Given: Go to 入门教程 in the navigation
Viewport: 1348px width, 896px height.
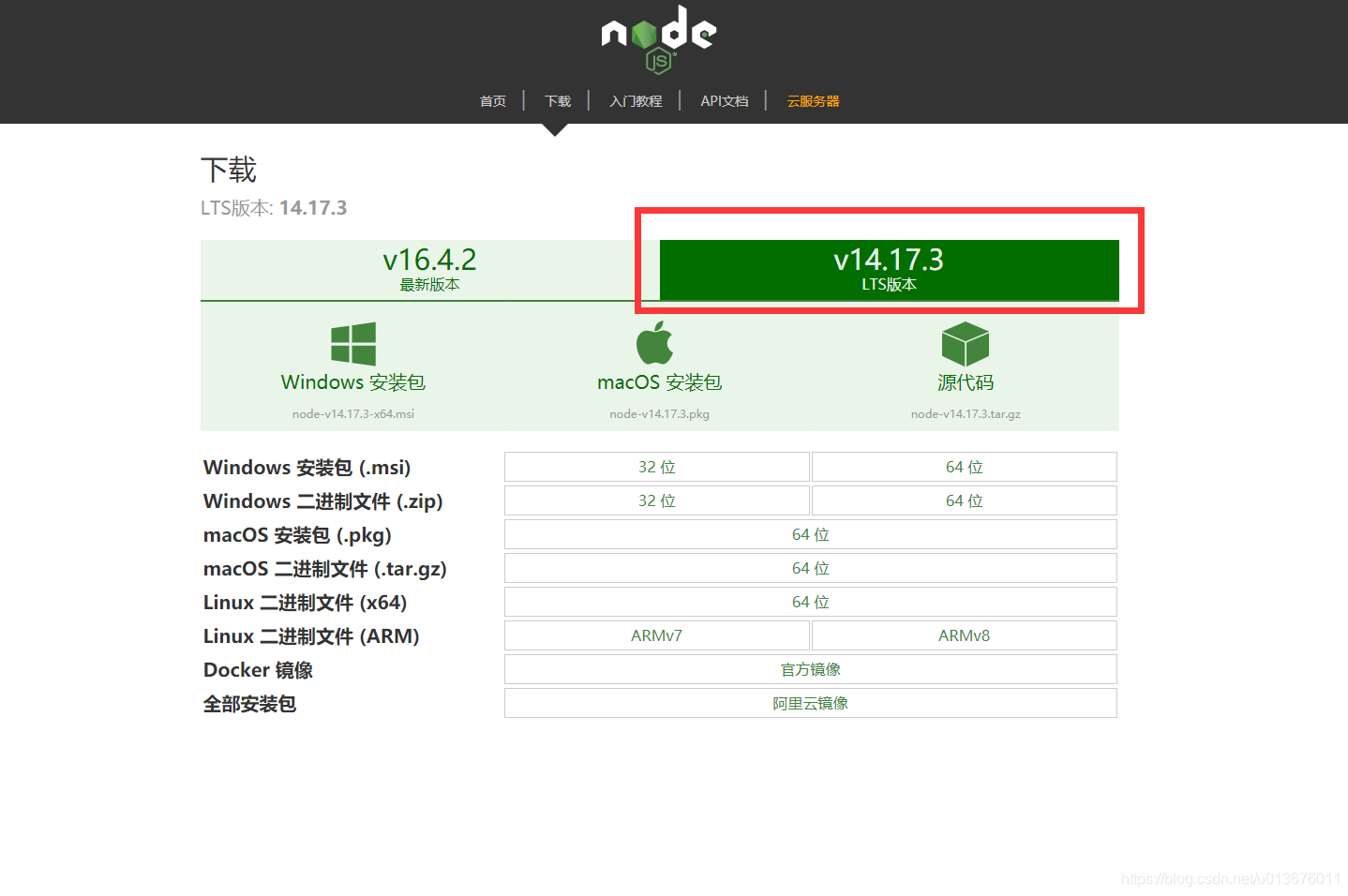Looking at the screenshot, I should (x=636, y=101).
